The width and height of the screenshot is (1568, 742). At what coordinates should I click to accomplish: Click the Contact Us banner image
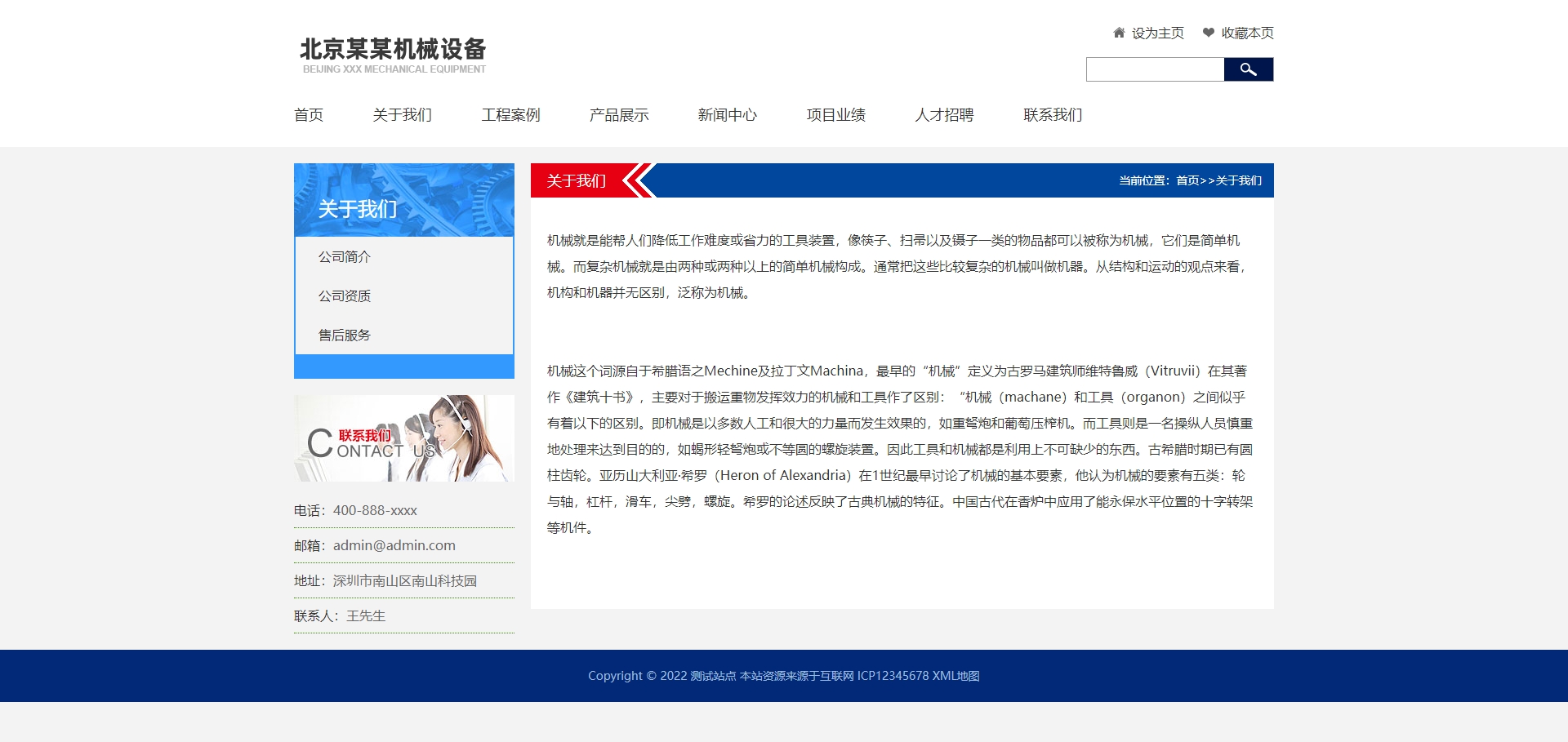[404, 438]
